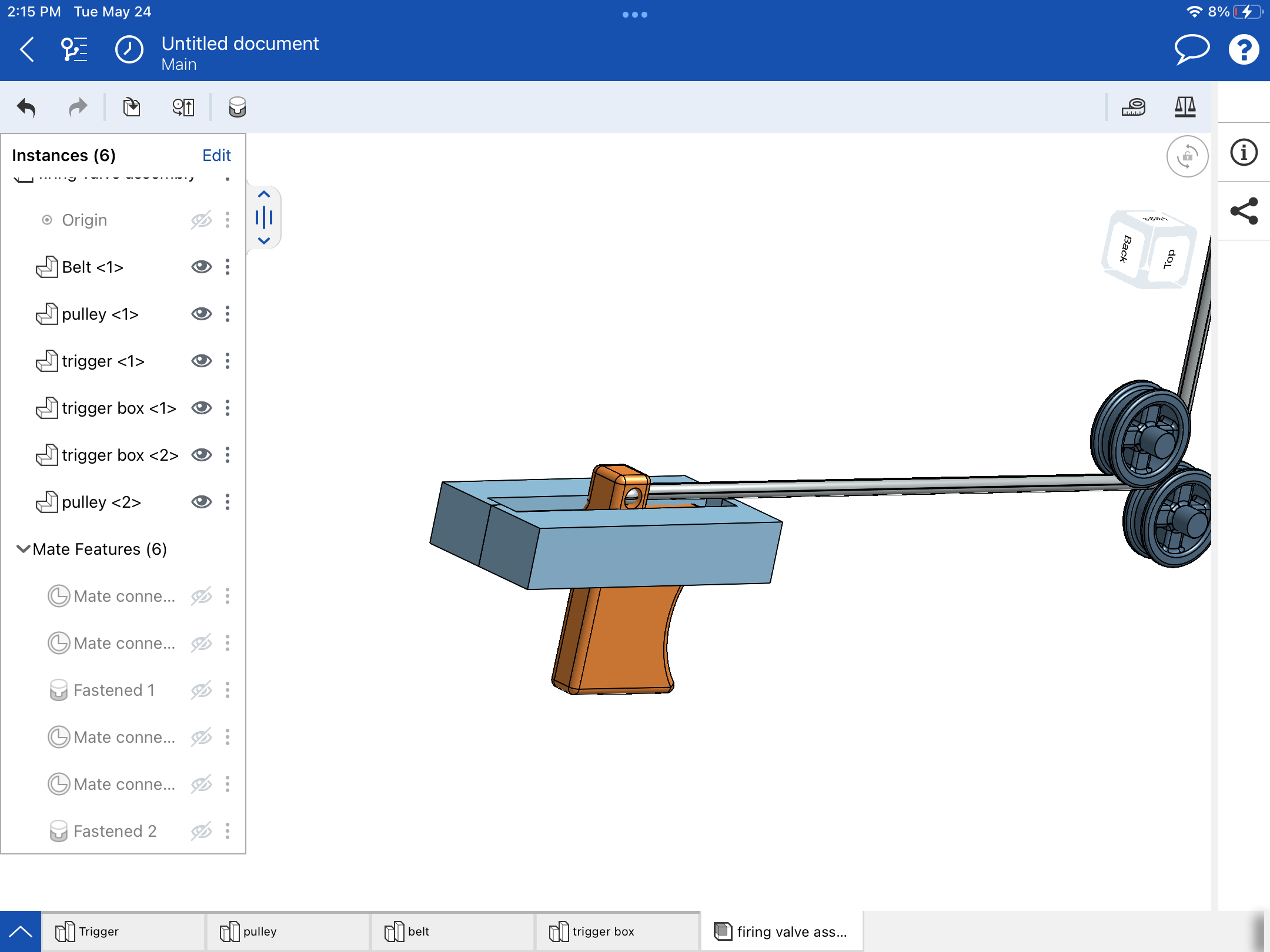Tap the Wi-Fi status icon
The height and width of the screenshot is (952, 1270).
(x=1194, y=12)
